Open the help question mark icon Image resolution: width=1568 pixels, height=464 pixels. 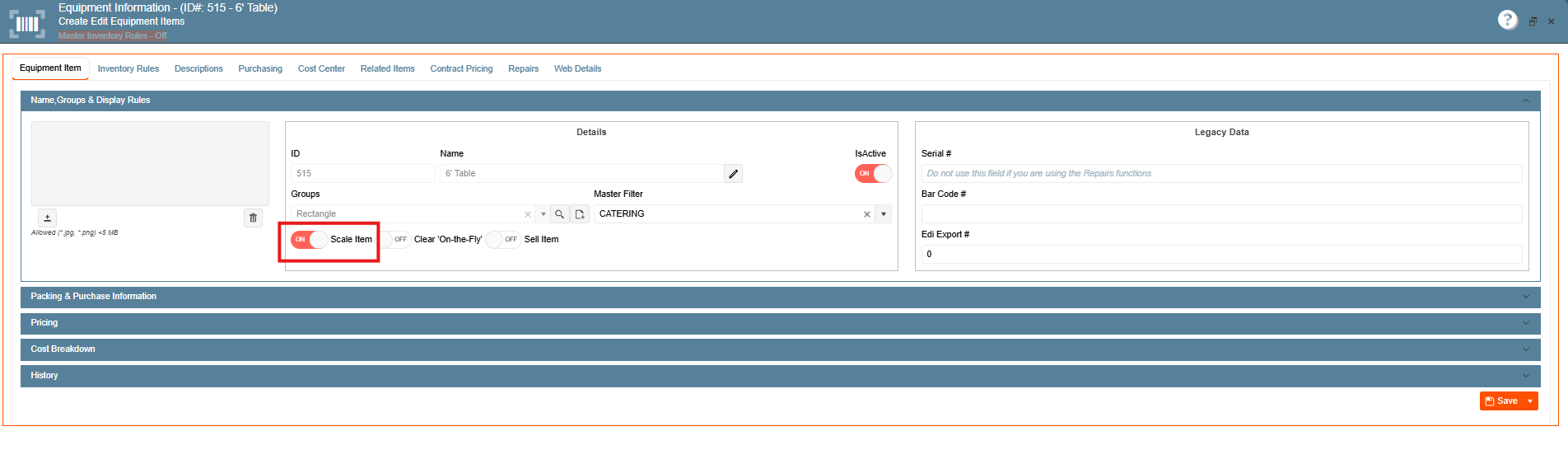click(x=1507, y=20)
